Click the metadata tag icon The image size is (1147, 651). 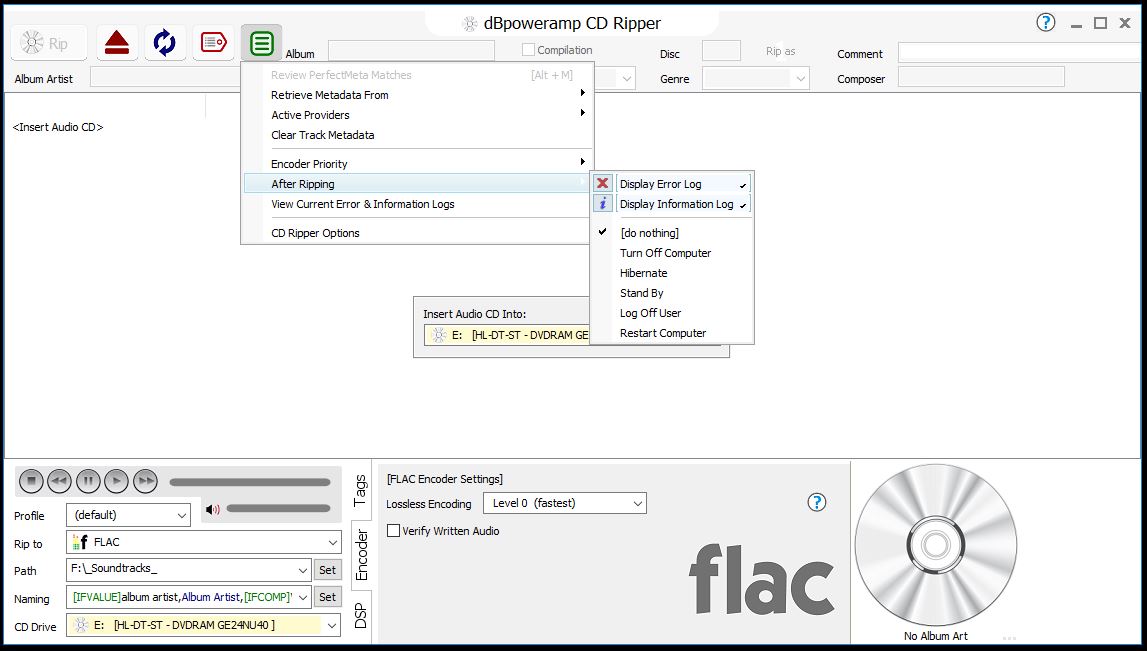tap(213, 42)
